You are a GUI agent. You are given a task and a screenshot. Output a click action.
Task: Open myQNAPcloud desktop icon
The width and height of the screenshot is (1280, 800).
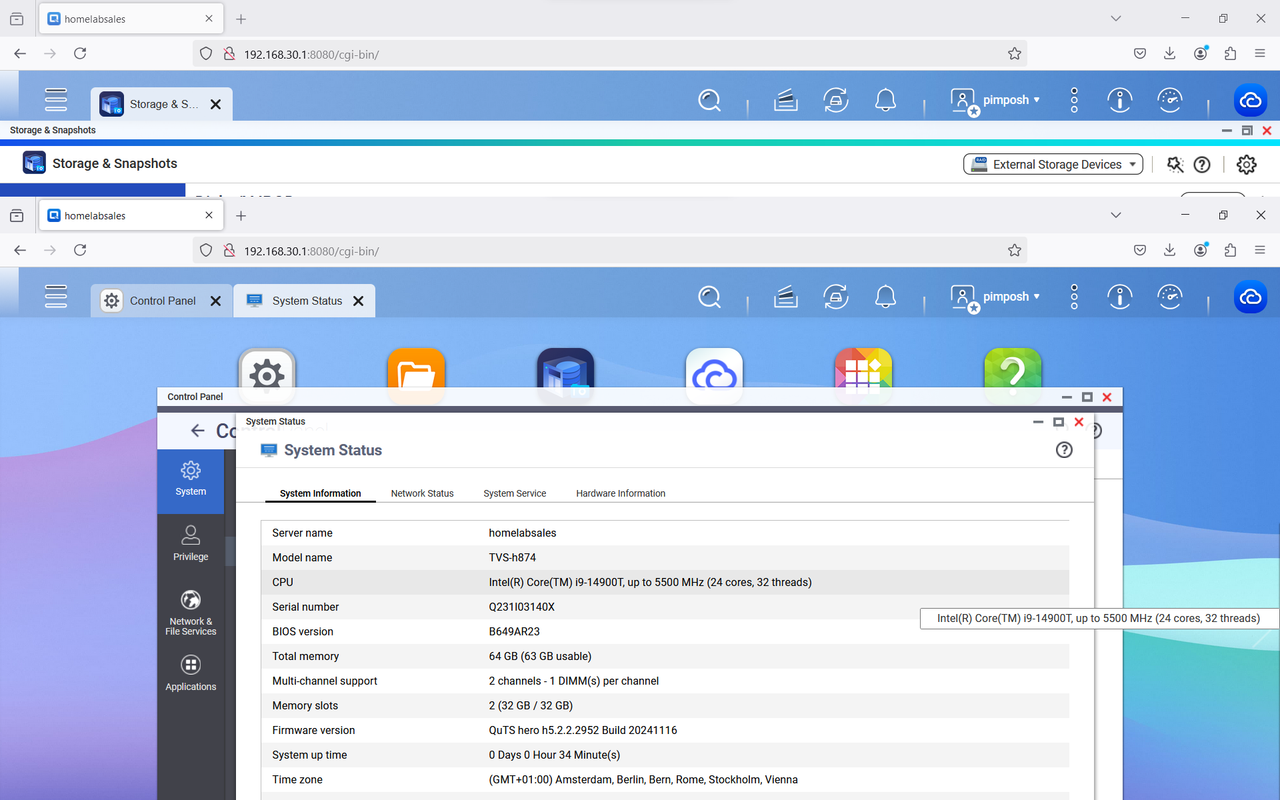pyautogui.click(x=714, y=376)
